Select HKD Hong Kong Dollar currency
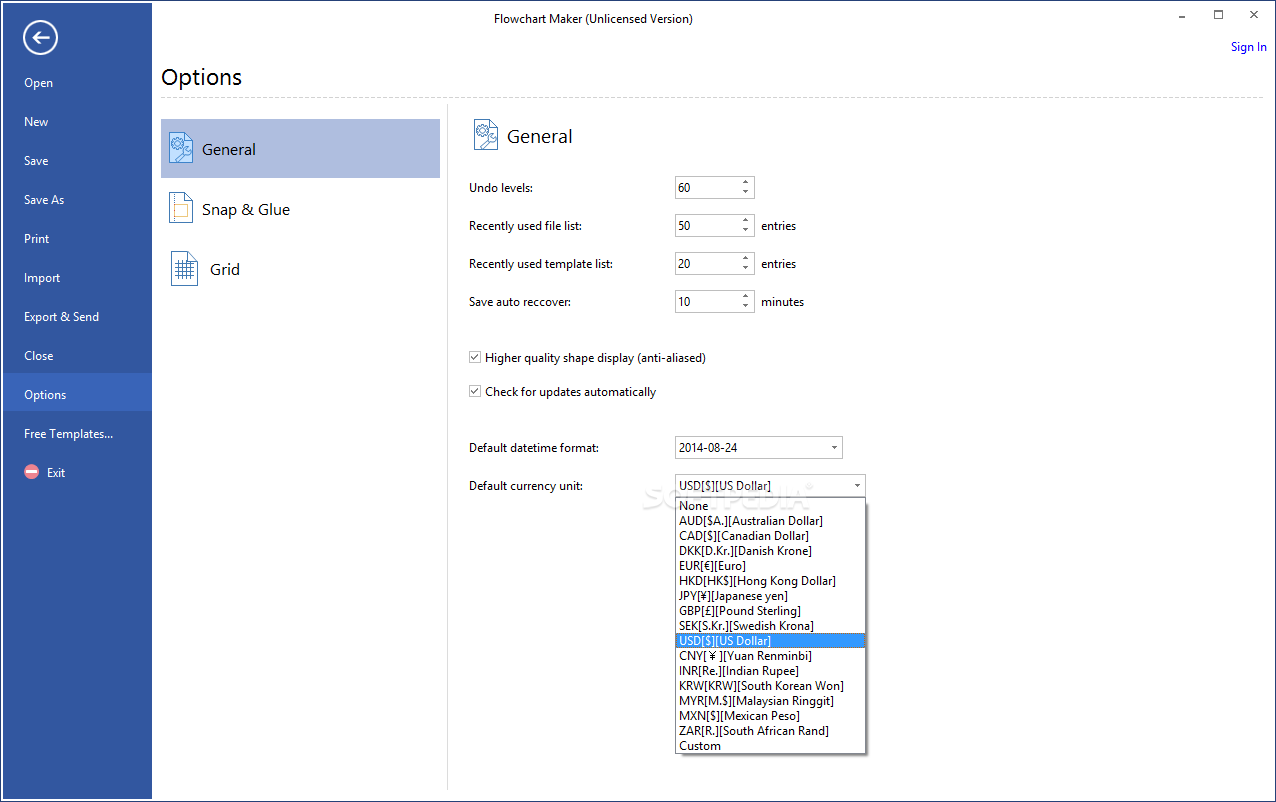 [770, 580]
